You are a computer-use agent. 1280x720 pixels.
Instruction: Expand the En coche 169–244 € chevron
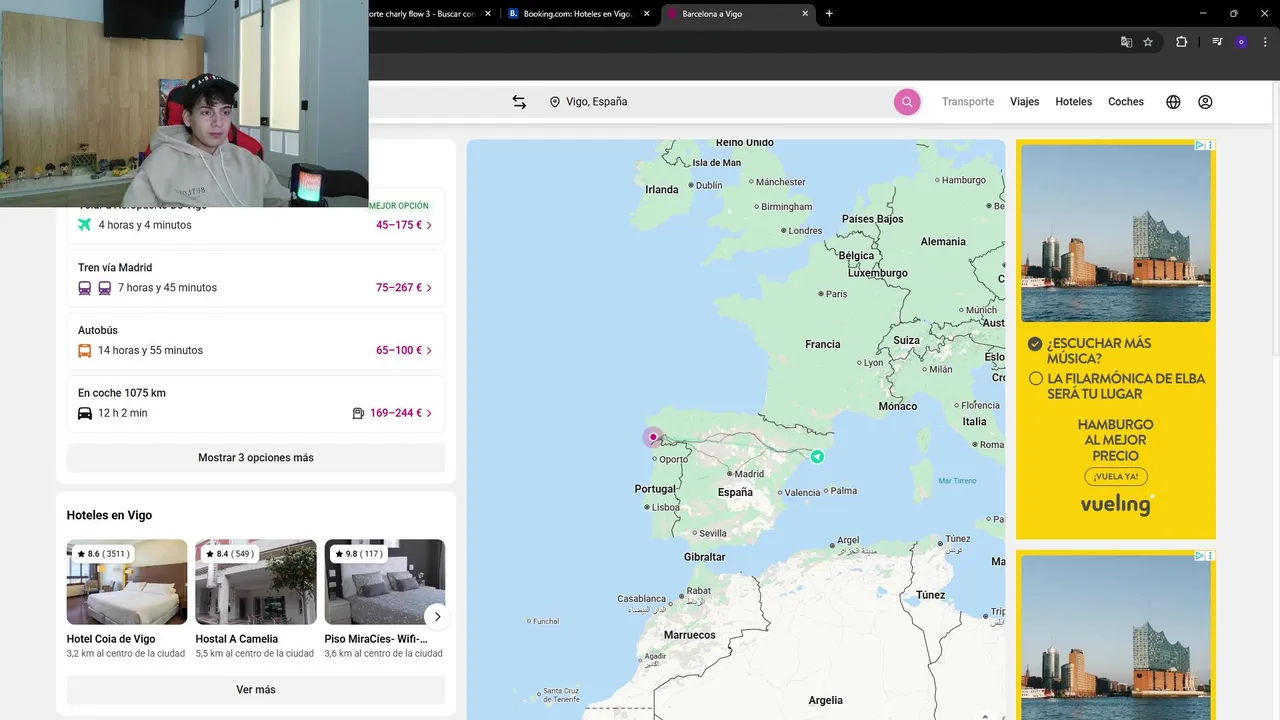(x=429, y=413)
